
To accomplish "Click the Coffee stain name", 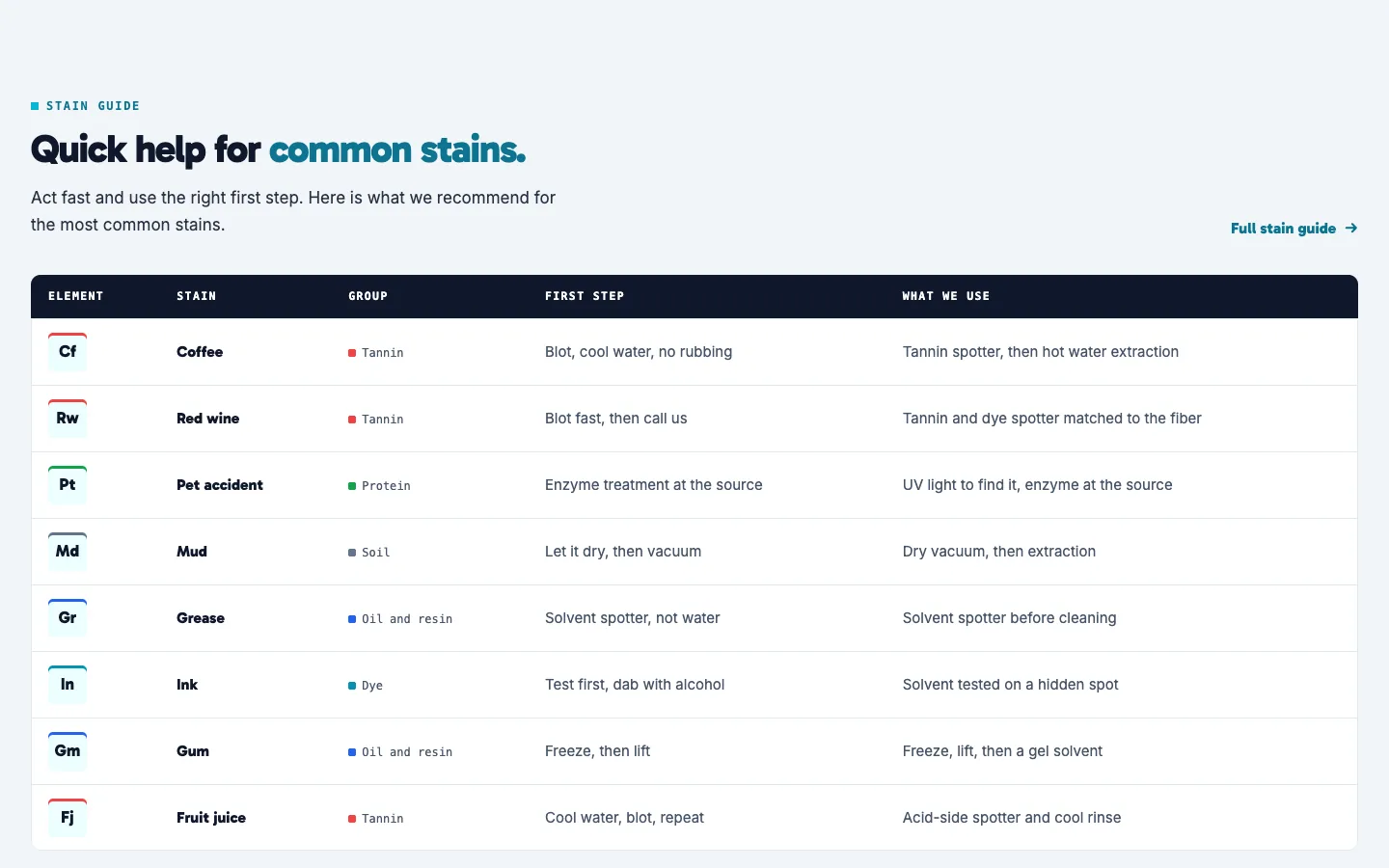I will tap(200, 352).
